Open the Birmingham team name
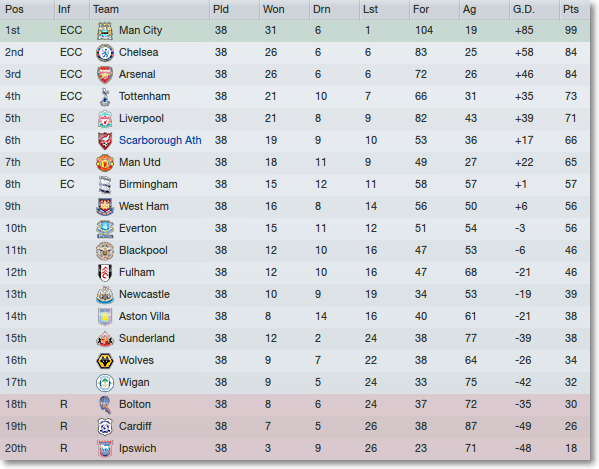Viewport: 599px width, 469px height. (148, 184)
